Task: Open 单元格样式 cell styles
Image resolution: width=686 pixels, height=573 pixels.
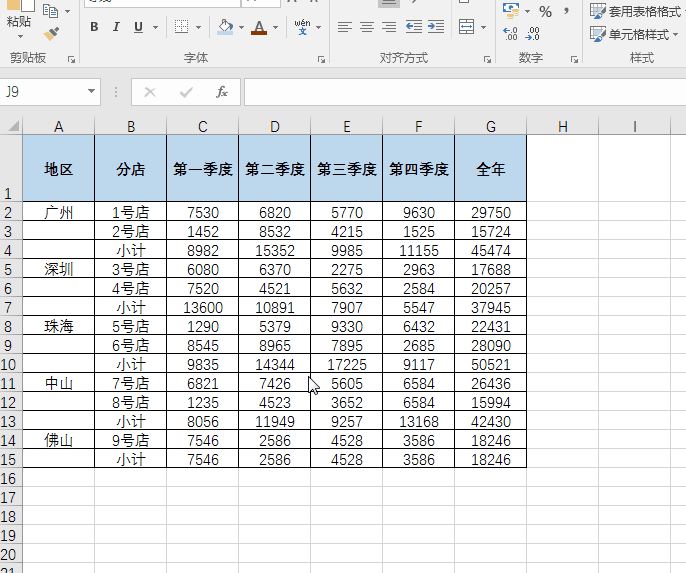Action: coord(634,34)
